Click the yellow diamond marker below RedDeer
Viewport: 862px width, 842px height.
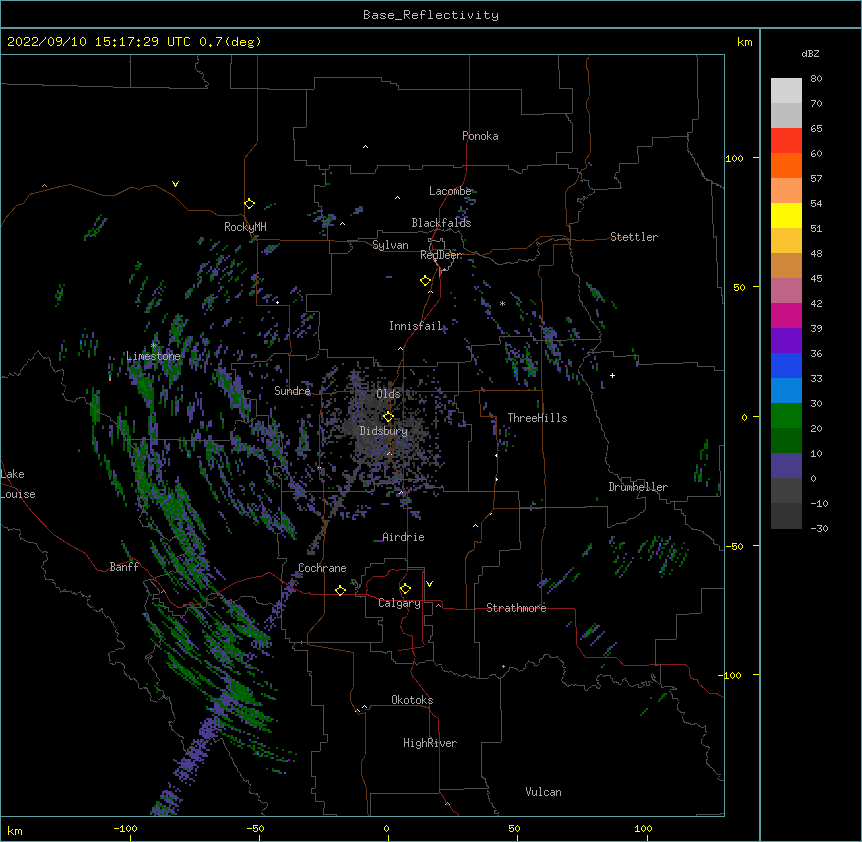(425, 281)
